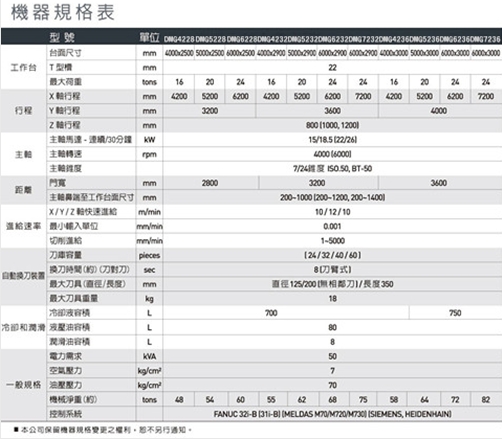
Task: Click the footer note 本公司保留機器規格變更之權利
Action: (x=76, y=430)
